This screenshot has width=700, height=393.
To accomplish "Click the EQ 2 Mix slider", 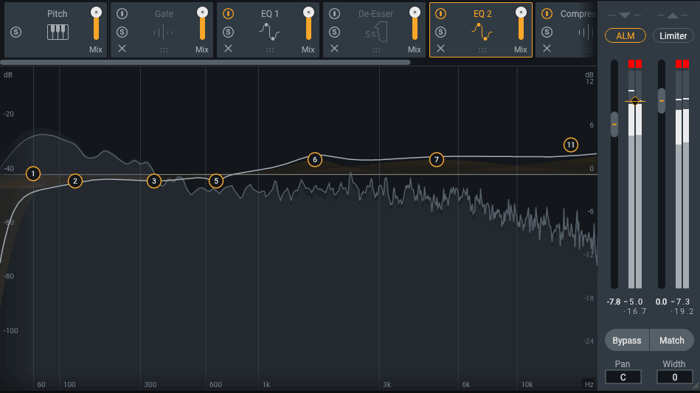I will [x=521, y=24].
